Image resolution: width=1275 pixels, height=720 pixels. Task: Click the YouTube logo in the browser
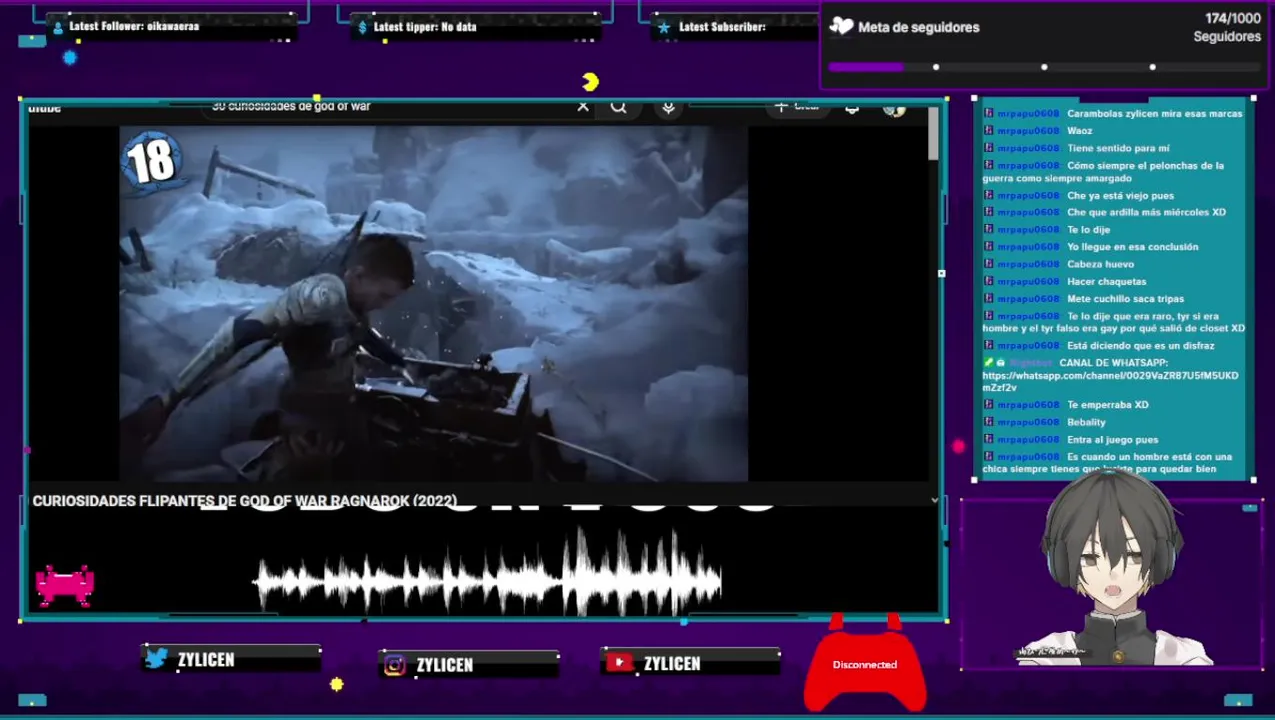[44, 107]
